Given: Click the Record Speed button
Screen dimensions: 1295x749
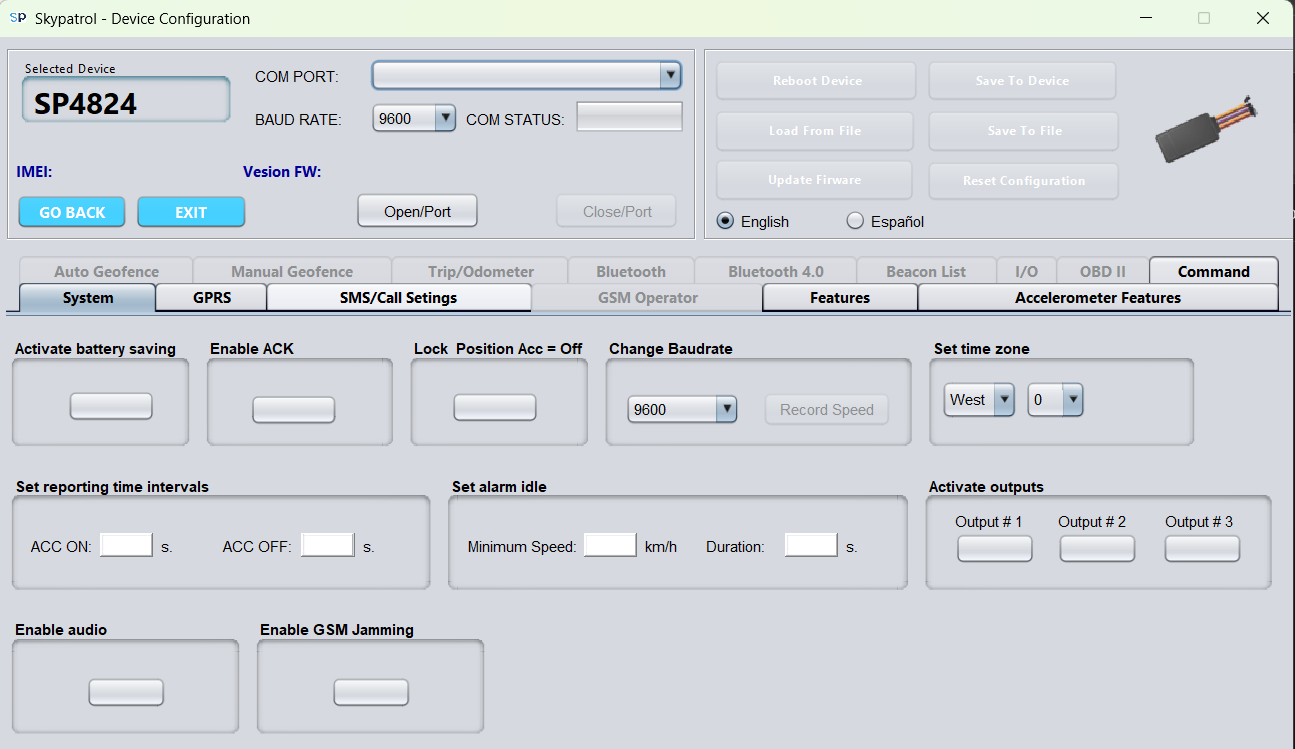Looking at the screenshot, I should point(827,410).
